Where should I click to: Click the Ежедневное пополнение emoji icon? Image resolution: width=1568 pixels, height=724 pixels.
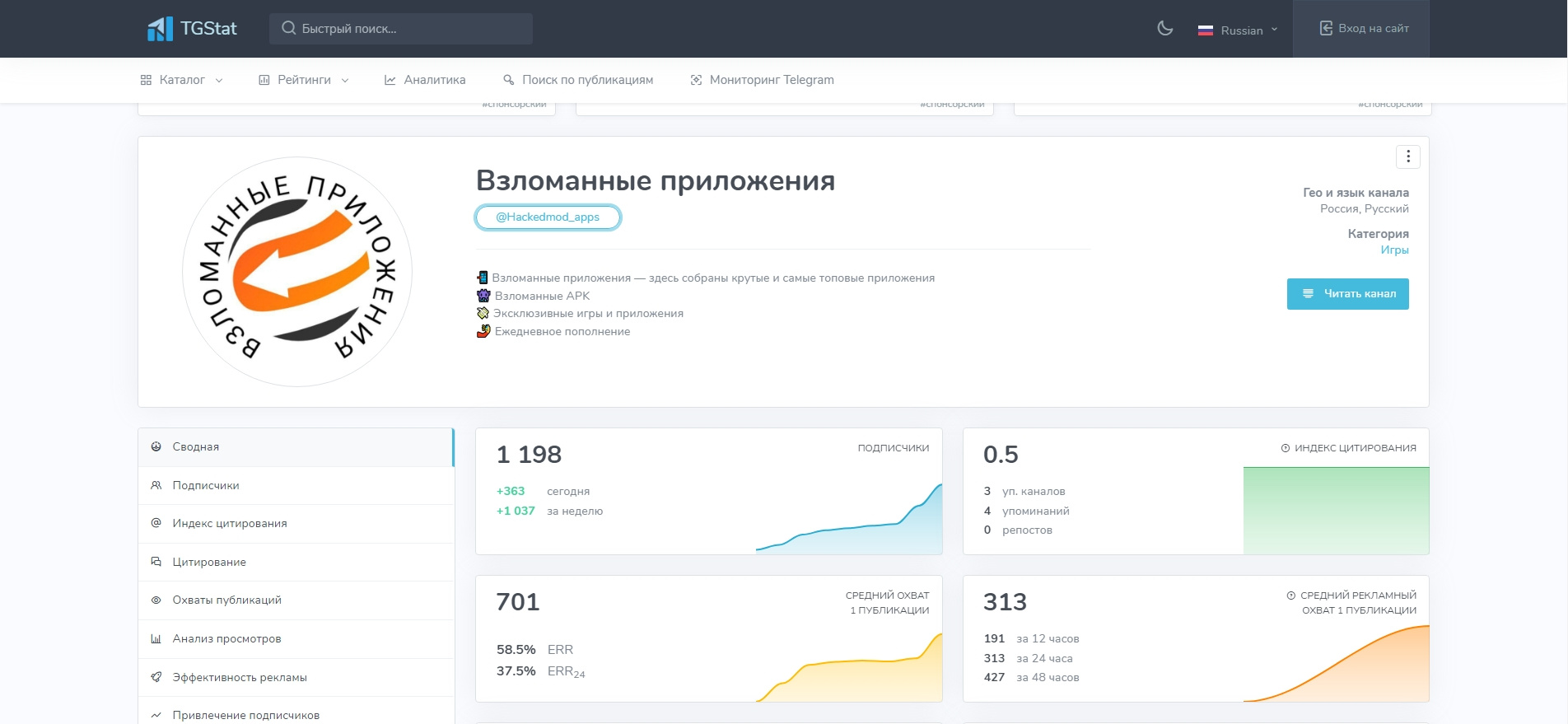pyautogui.click(x=483, y=331)
